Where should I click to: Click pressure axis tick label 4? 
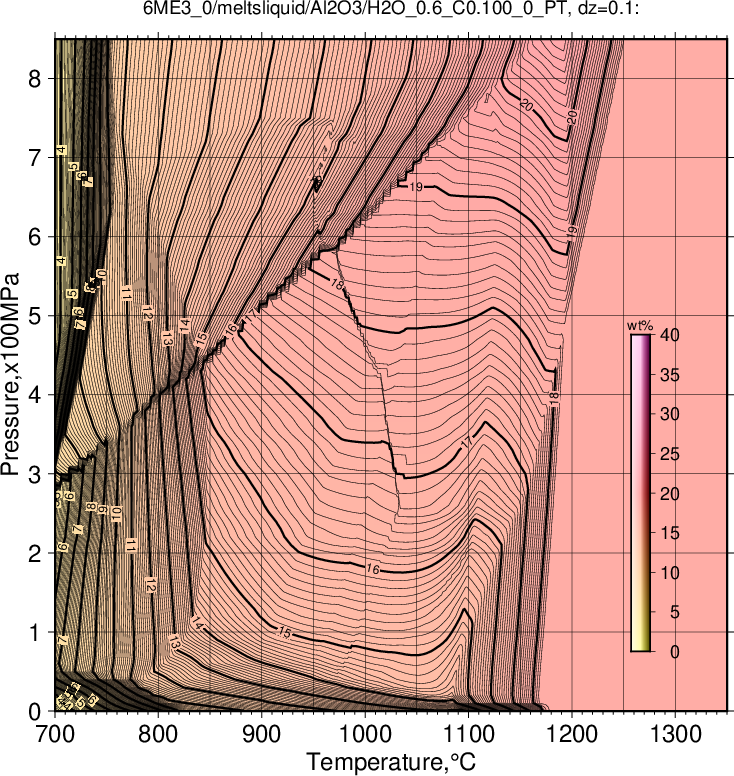[34, 395]
